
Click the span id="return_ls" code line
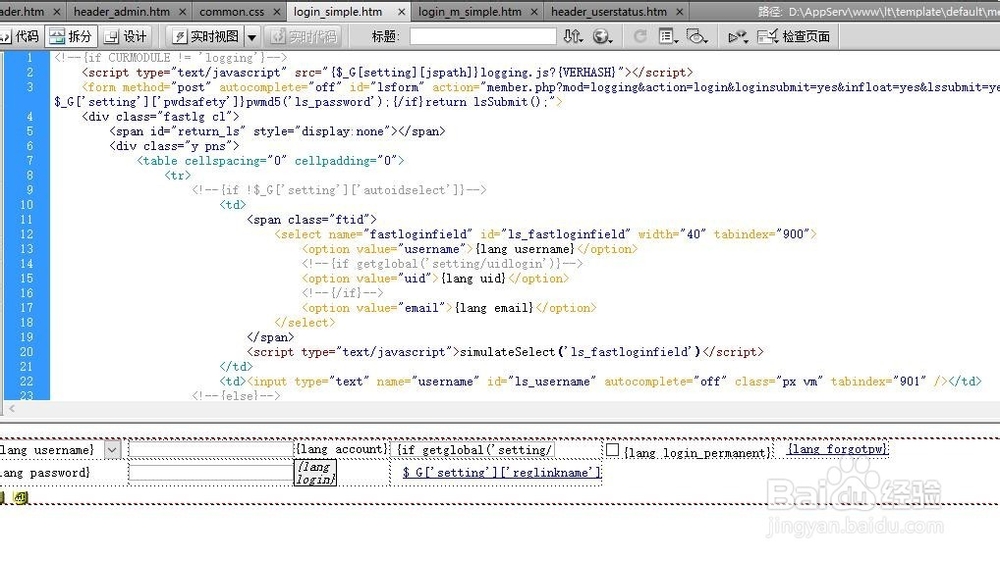pyautogui.click(x=277, y=131)
